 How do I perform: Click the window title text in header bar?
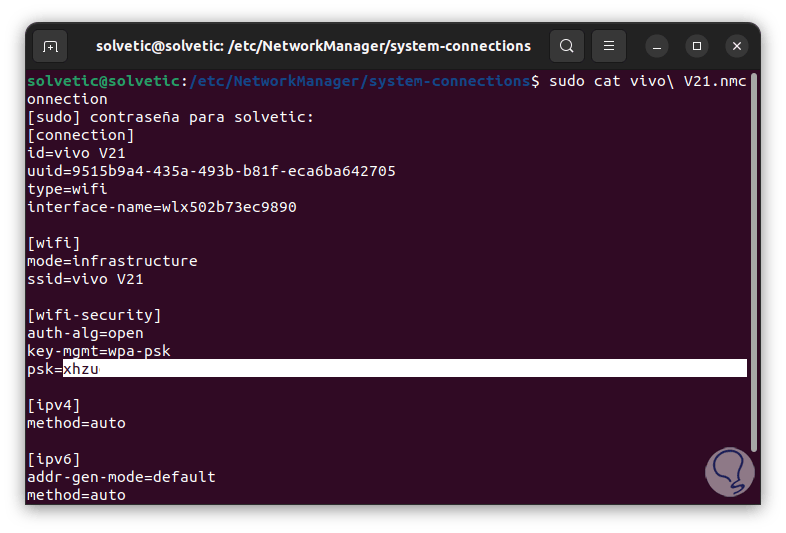[x=313, y=46]
